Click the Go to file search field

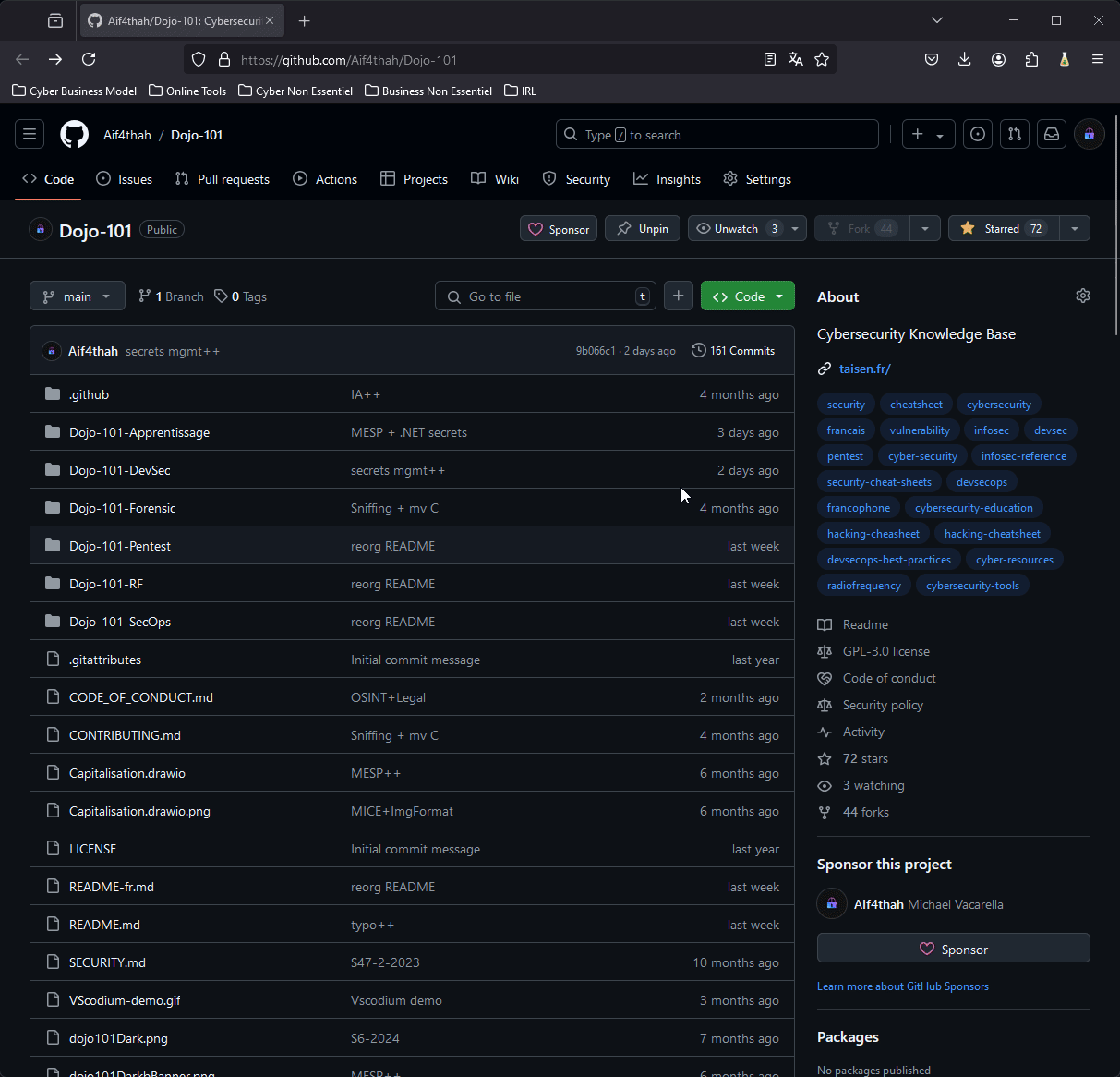546,296
